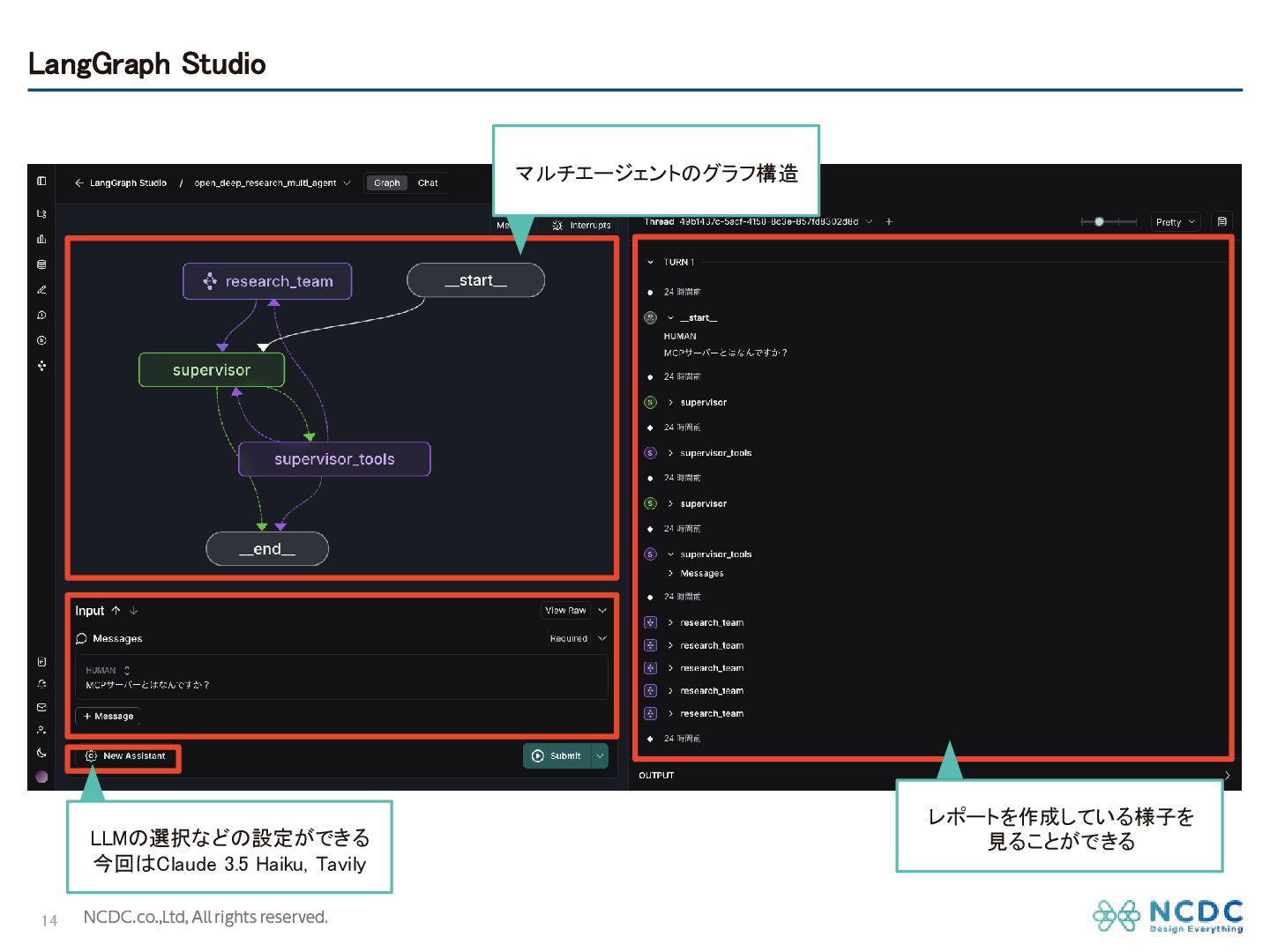Open the tracing projects icon in sidebar

pos(41,213)
